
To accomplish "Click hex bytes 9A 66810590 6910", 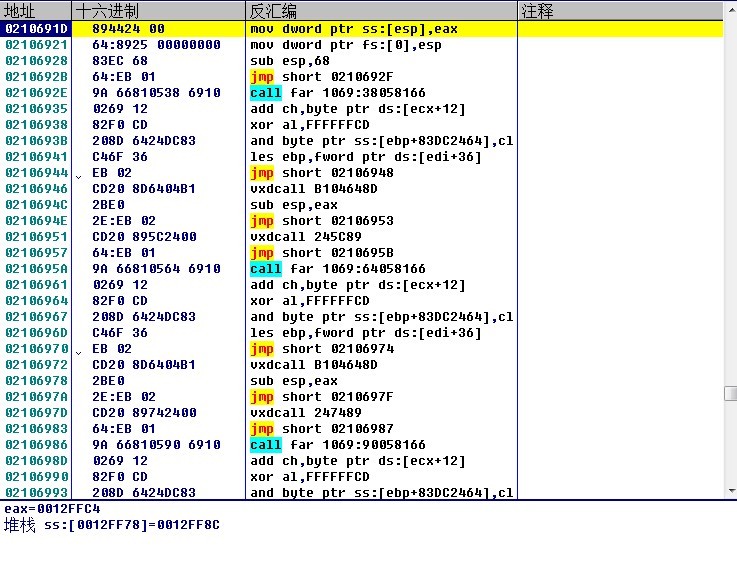I will (156, 444).
